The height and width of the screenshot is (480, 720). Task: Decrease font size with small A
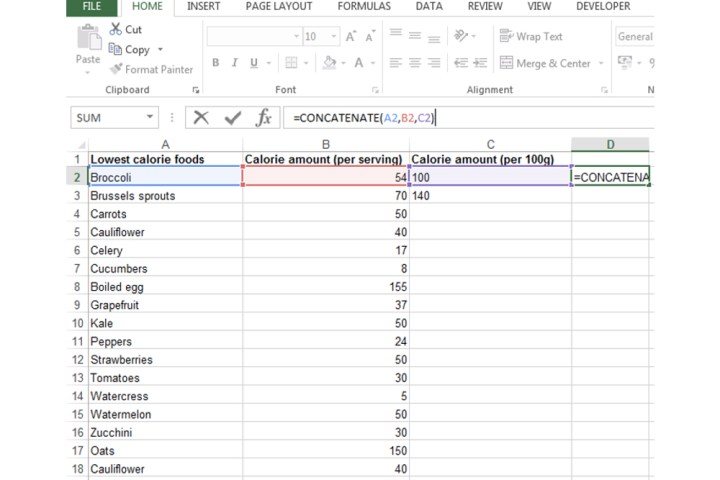[x=370, y=36]
